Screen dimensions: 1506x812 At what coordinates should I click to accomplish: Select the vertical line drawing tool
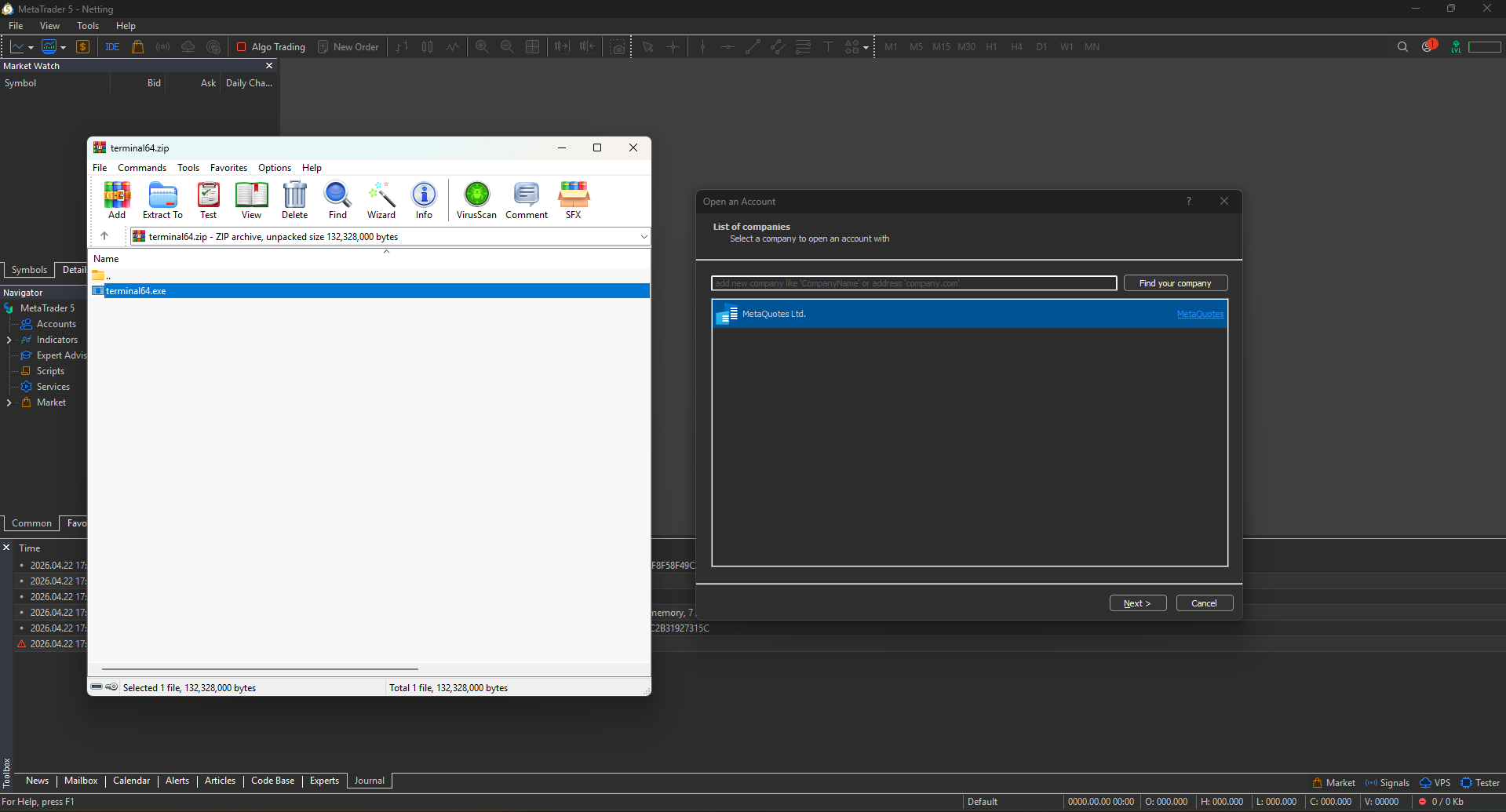[702, 47]
